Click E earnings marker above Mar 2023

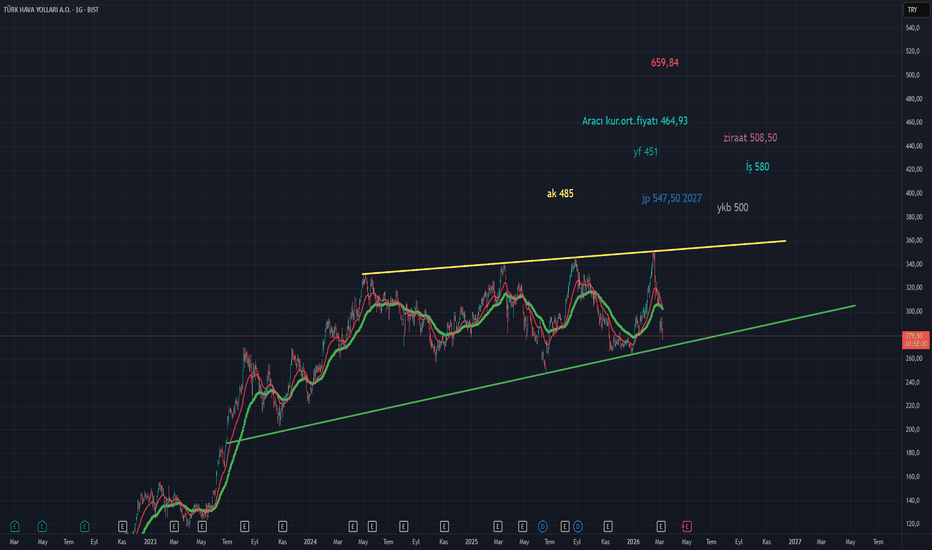(174, 526)
